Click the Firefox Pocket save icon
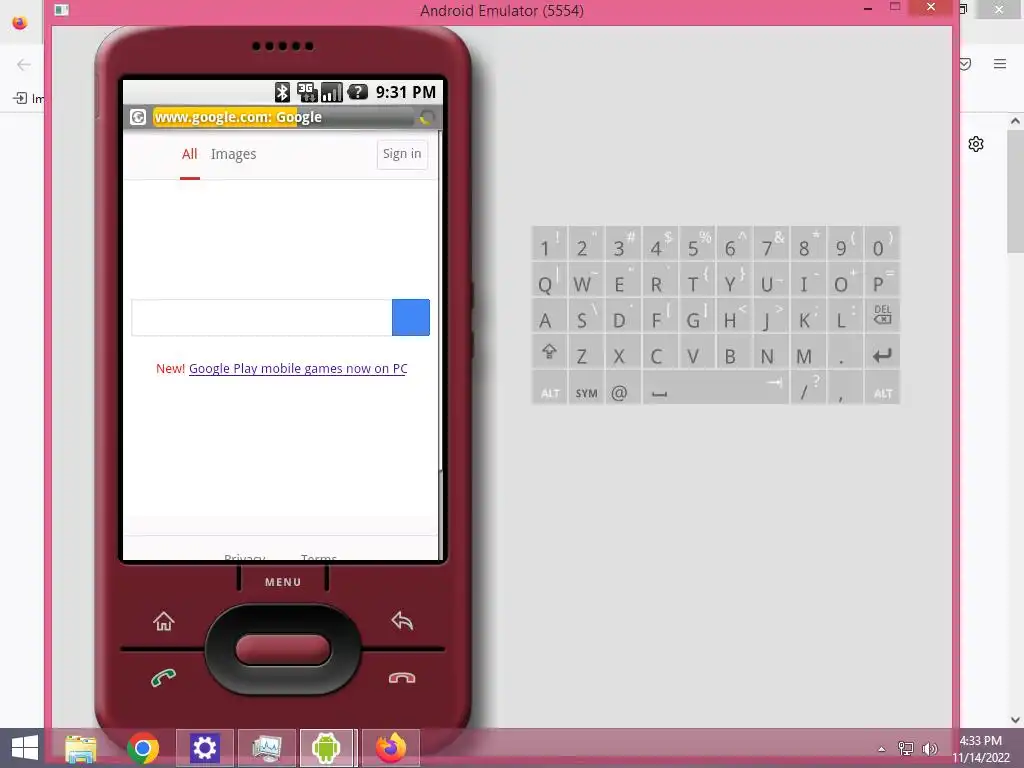The width and height of the screenshot is (1024, 768). pyautogui.click(x=965, y=63)
